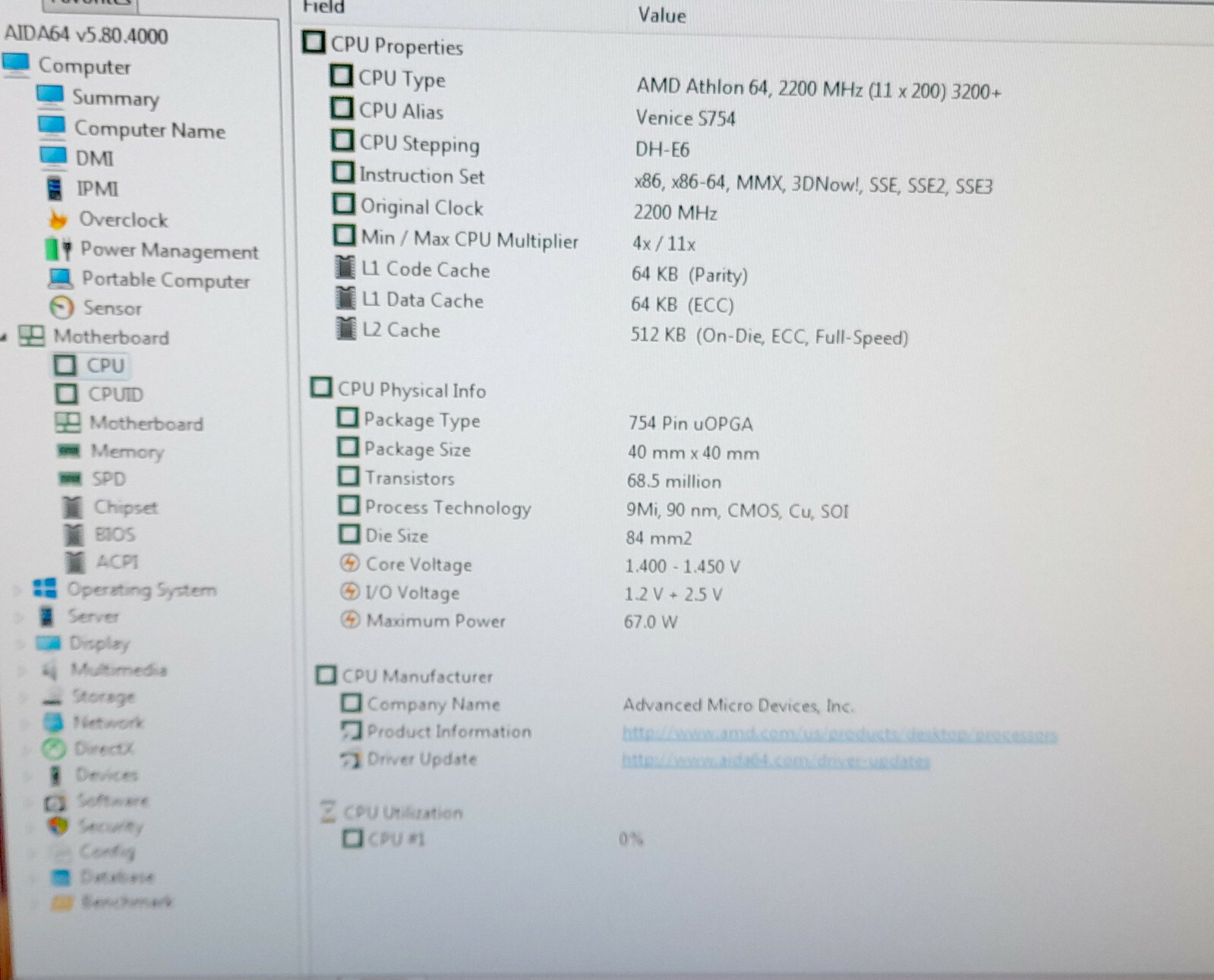Select the ACPI chip icon
The height and width of the screenshot is (980, 1214).
pos(75,562)
